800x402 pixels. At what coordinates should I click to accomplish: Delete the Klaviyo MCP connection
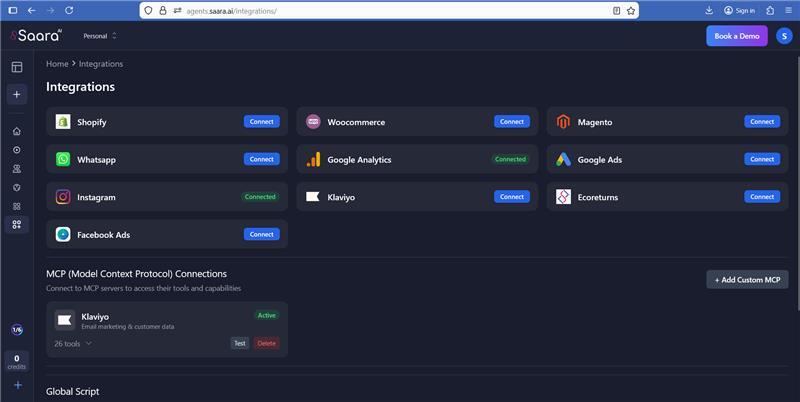pyautogui.click(x=266, y=343)
